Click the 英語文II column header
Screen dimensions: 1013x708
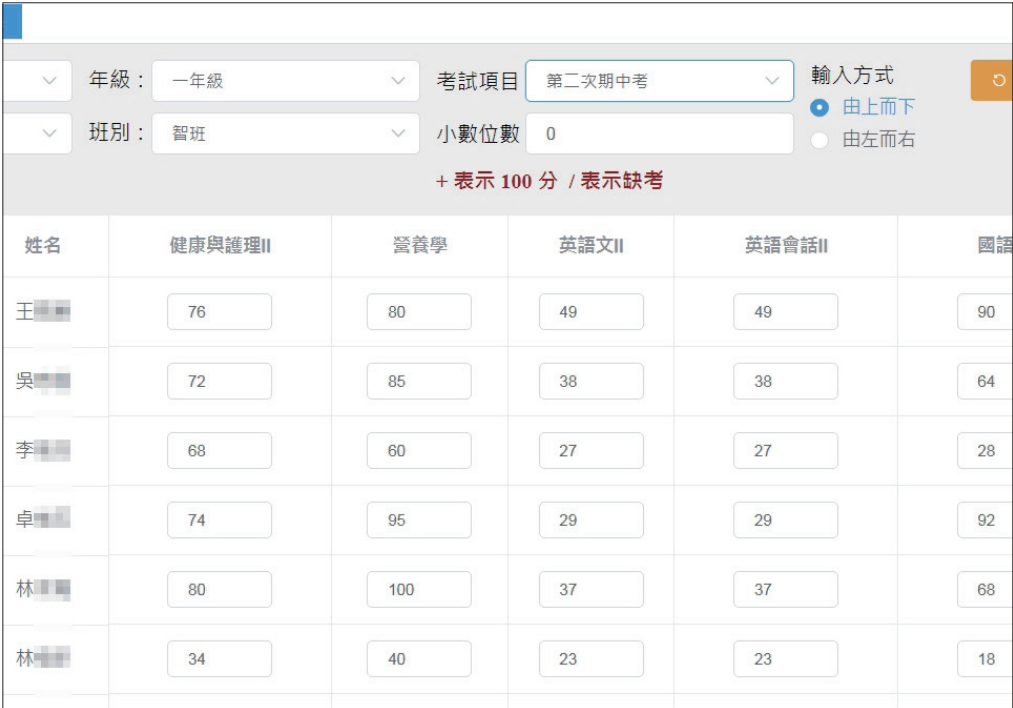coord(591,245)
